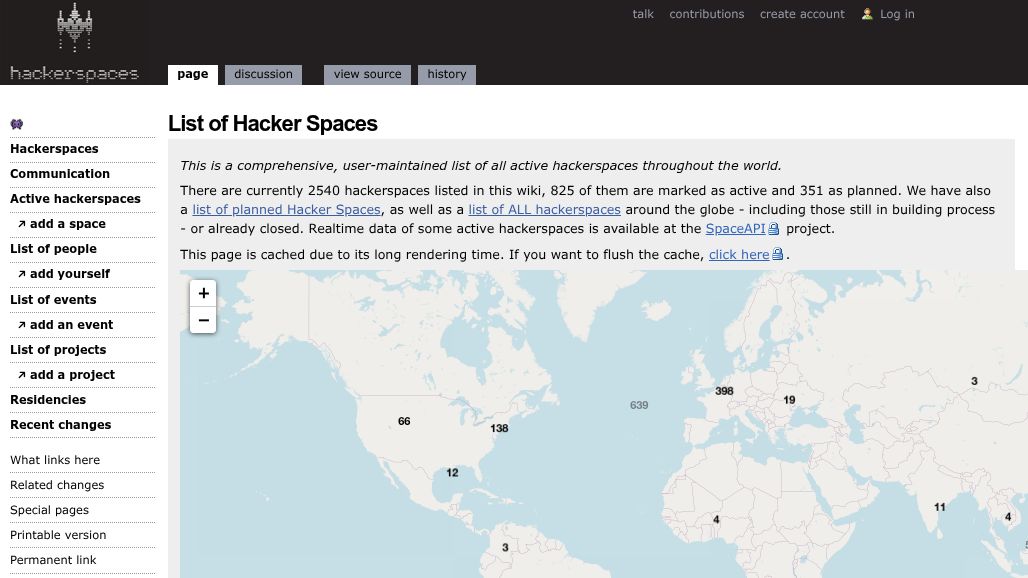Click lock icon beside click here link
Image resolution: width=1028 pixels, height=578 pixels.
point(778,254)
